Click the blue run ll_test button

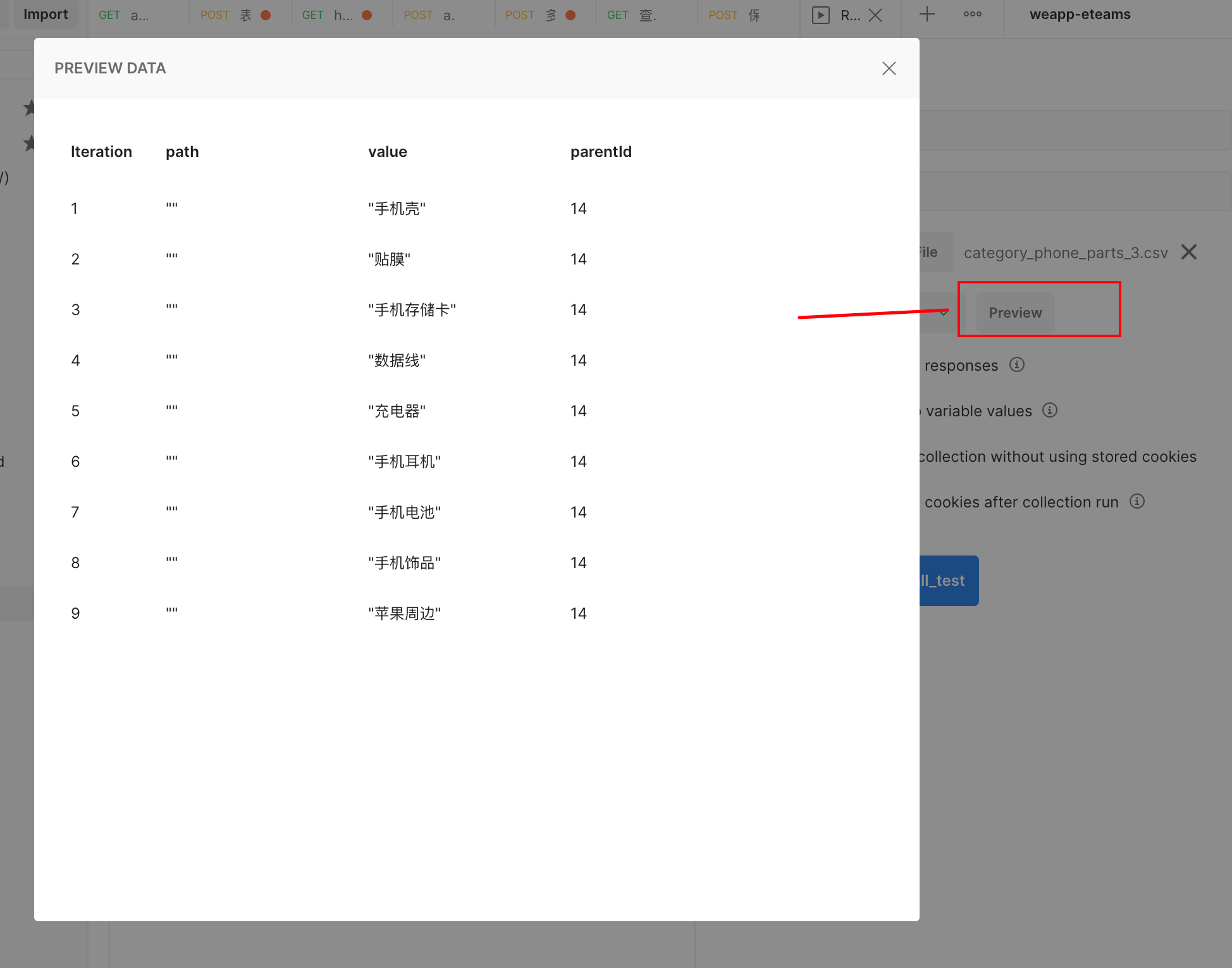[x=949, y=581]
